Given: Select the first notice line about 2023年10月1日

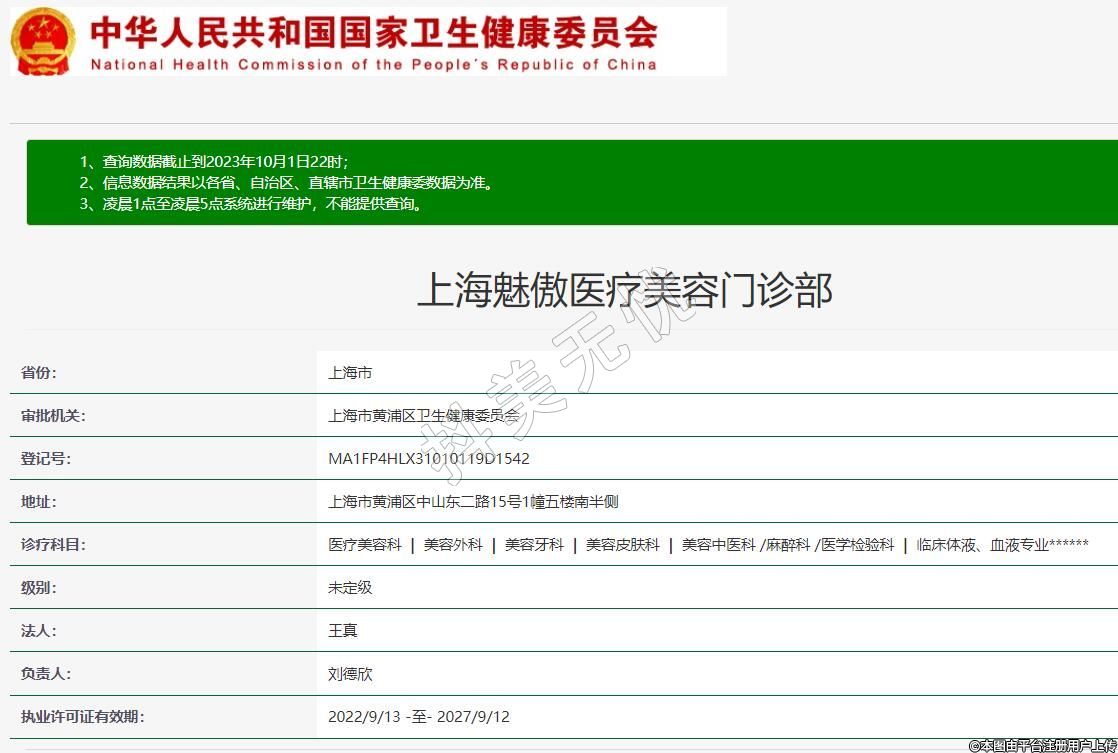Looking at the screenshot, I should click(213, 161).
